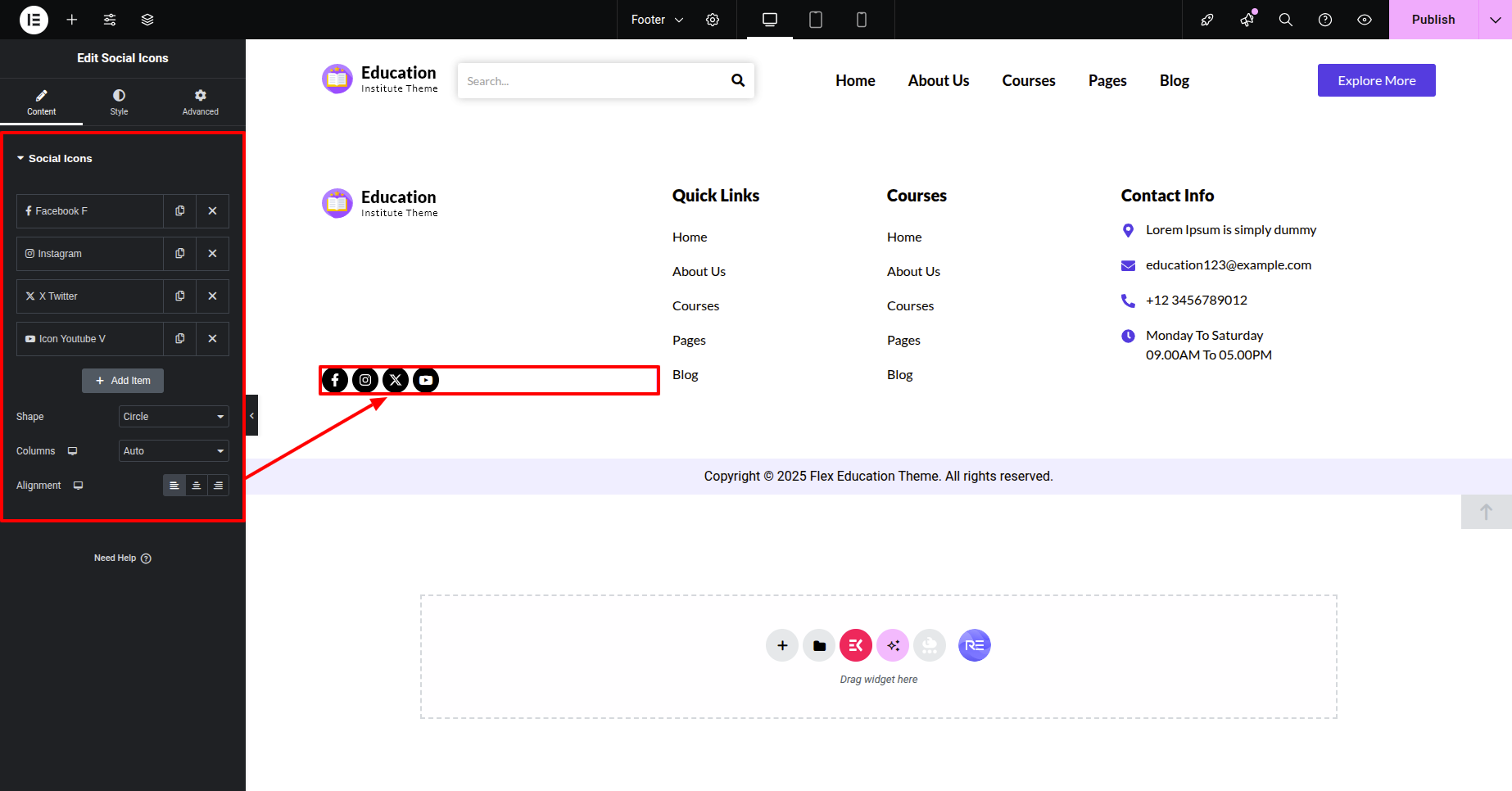Remove the Facebook F item
The height and width of the screenshot is (791, 1512).
point(212,211)
